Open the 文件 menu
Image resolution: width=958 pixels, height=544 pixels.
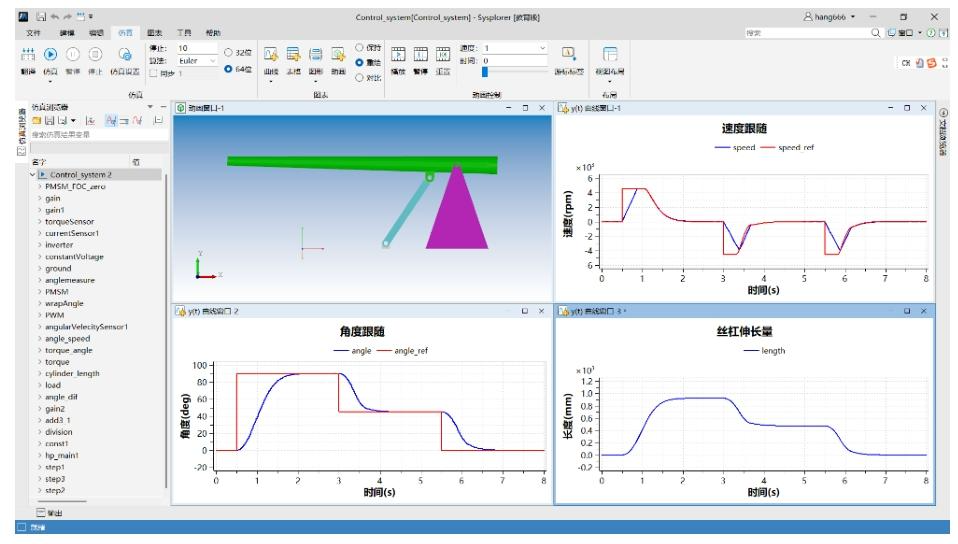click(34, 33)
